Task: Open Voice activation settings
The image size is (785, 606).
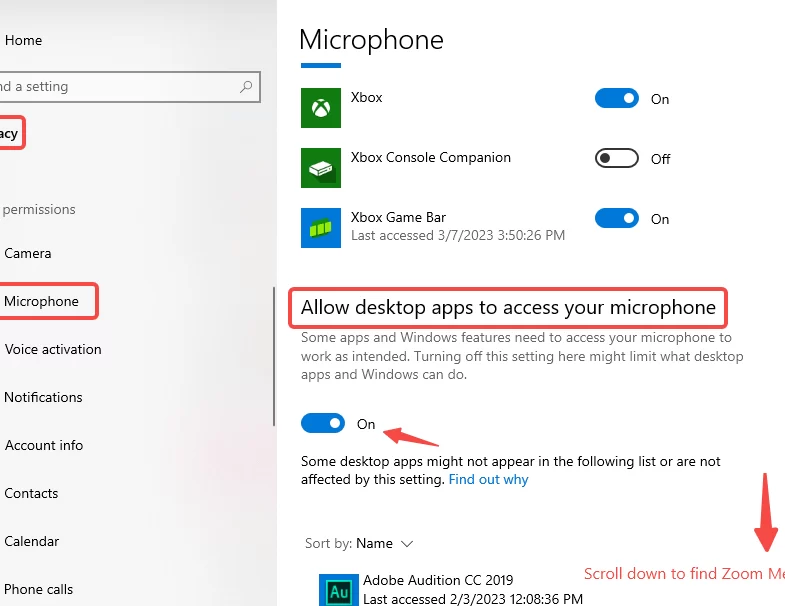Action: (53, 349)
